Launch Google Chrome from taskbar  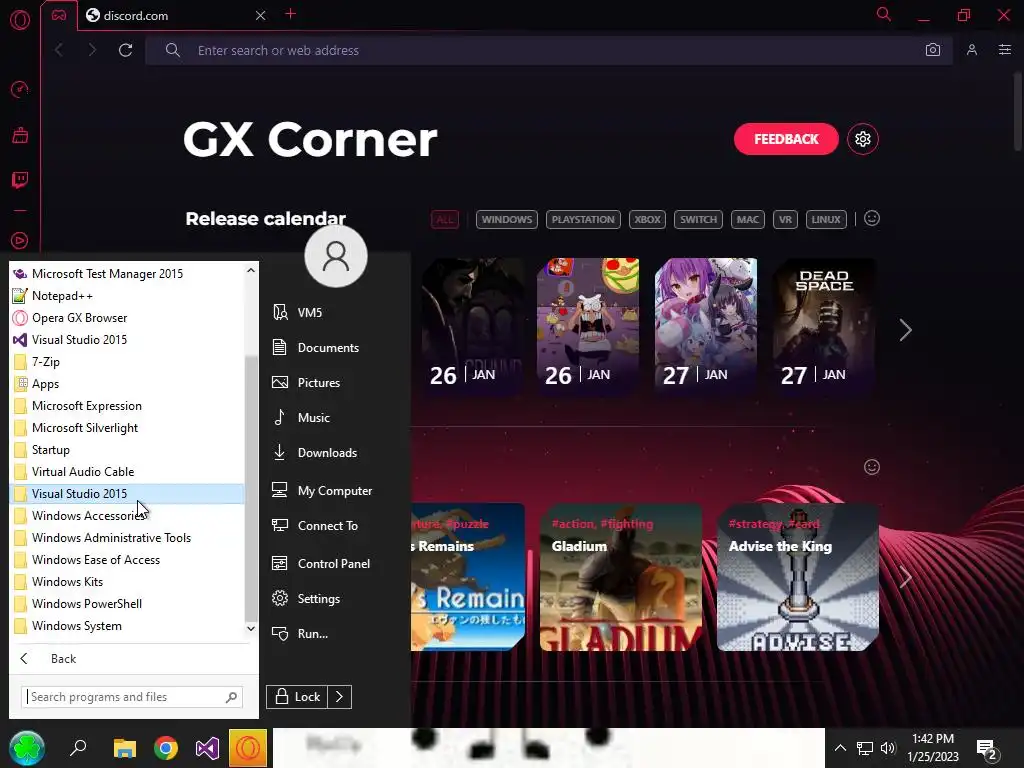point(166,748)
